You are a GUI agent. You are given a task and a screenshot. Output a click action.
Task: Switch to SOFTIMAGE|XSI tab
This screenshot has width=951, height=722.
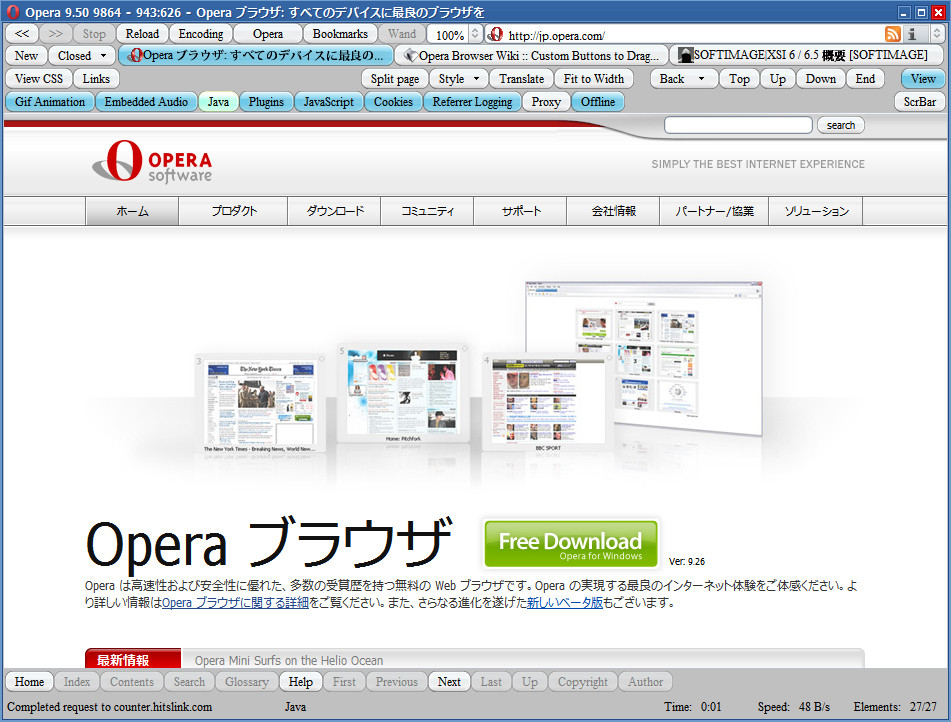tap(807, 56)
